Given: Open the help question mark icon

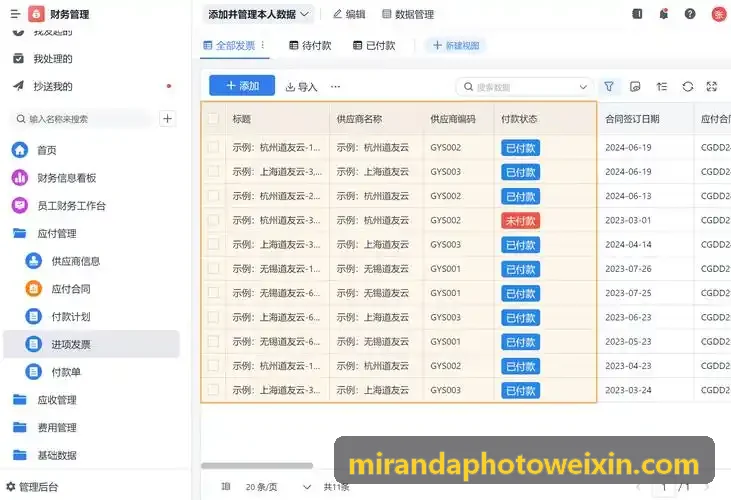Looking at the screenshot, I should pos(690,14).
